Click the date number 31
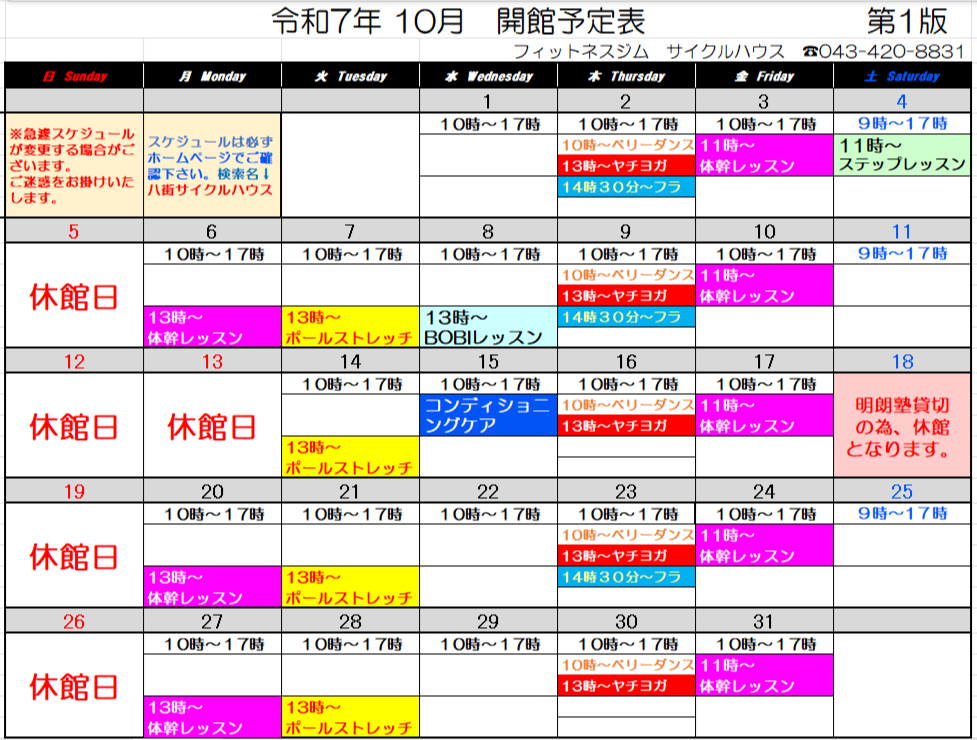977x740 pixels. pos(764,621)
